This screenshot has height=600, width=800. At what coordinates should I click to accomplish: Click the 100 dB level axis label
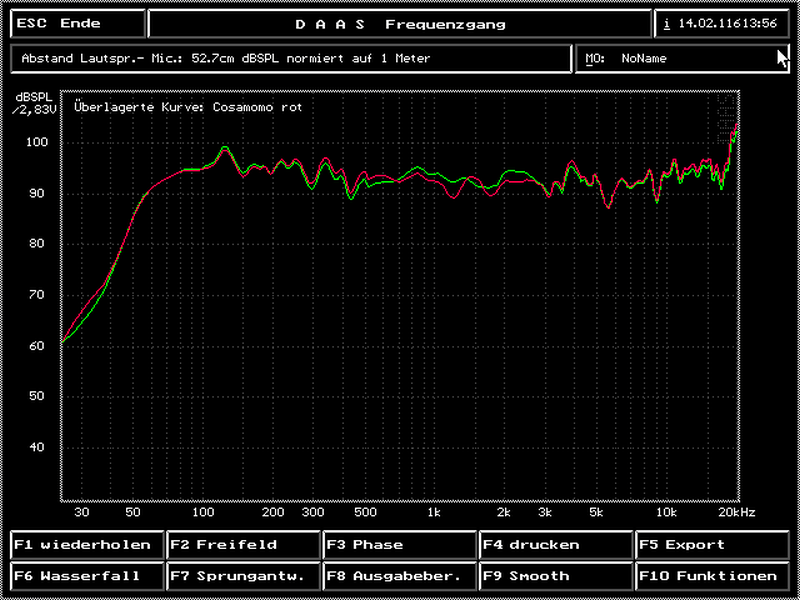point(38,143)
